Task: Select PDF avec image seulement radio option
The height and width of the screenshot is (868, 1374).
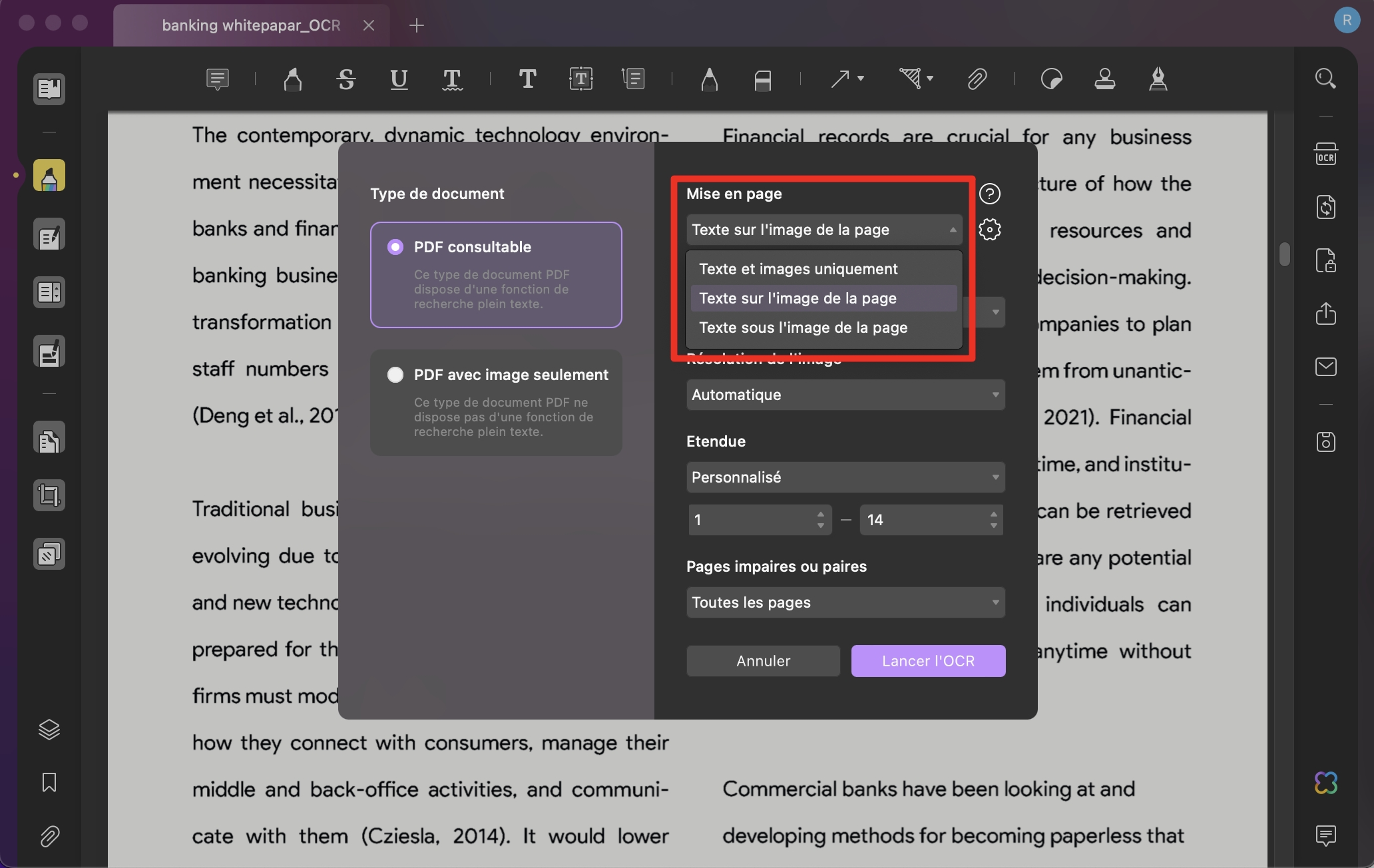Action: [395, 375]
